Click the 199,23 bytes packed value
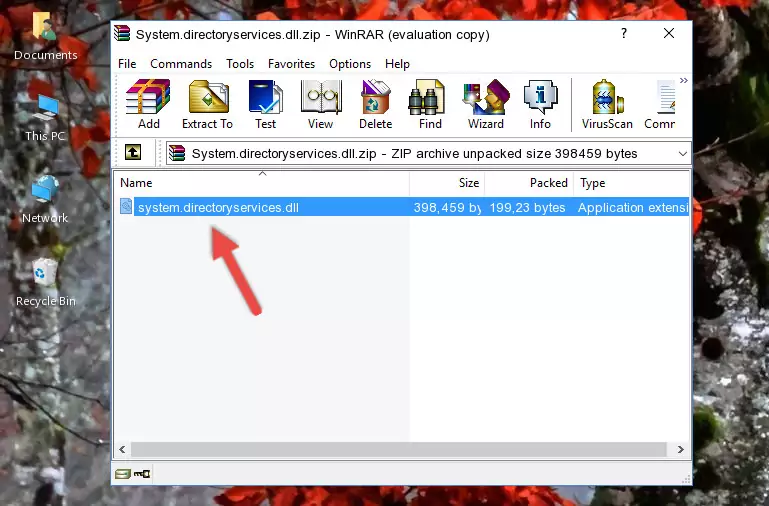Image resolution: width=769 pixels, height=506 pixels. pos(527,207)
